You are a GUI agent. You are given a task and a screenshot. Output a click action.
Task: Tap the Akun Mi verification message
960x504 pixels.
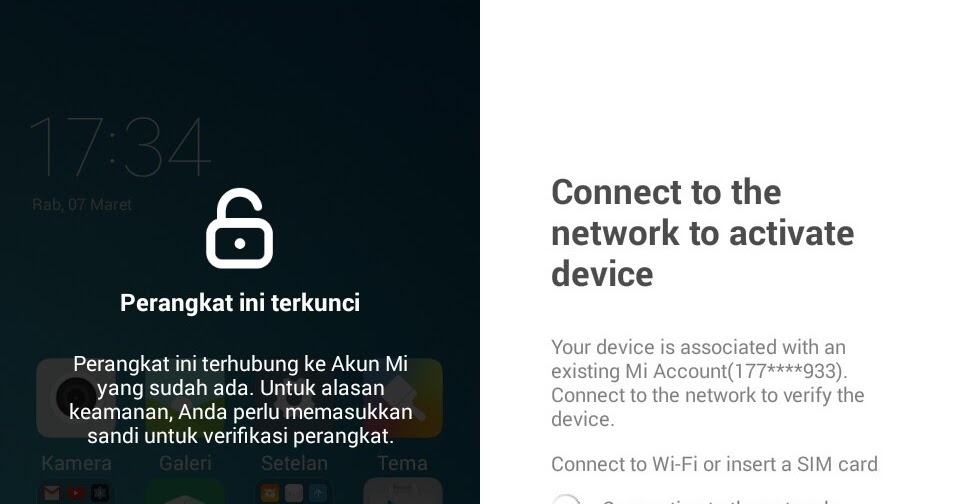pos(240,400)
